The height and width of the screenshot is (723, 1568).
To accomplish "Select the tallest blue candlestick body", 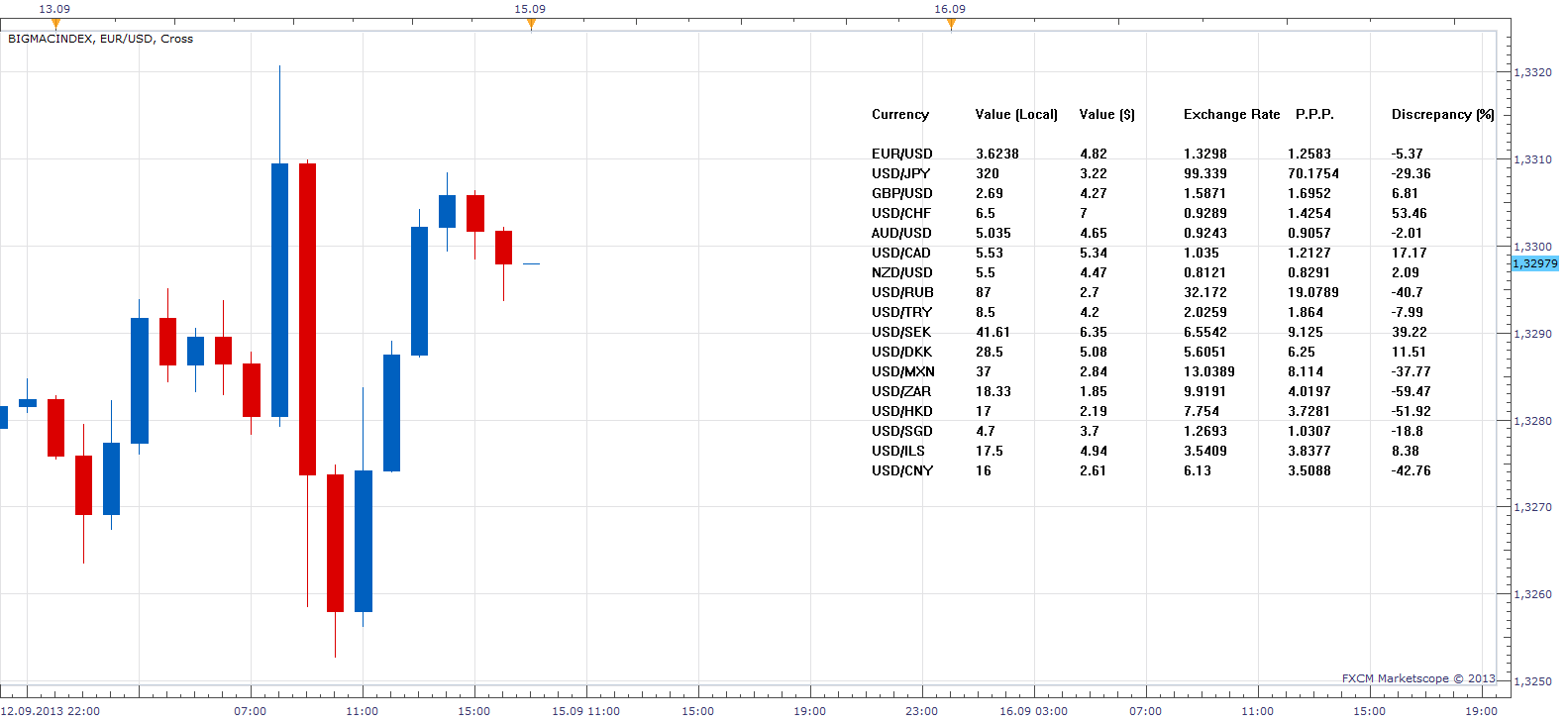I will [279, 290].
